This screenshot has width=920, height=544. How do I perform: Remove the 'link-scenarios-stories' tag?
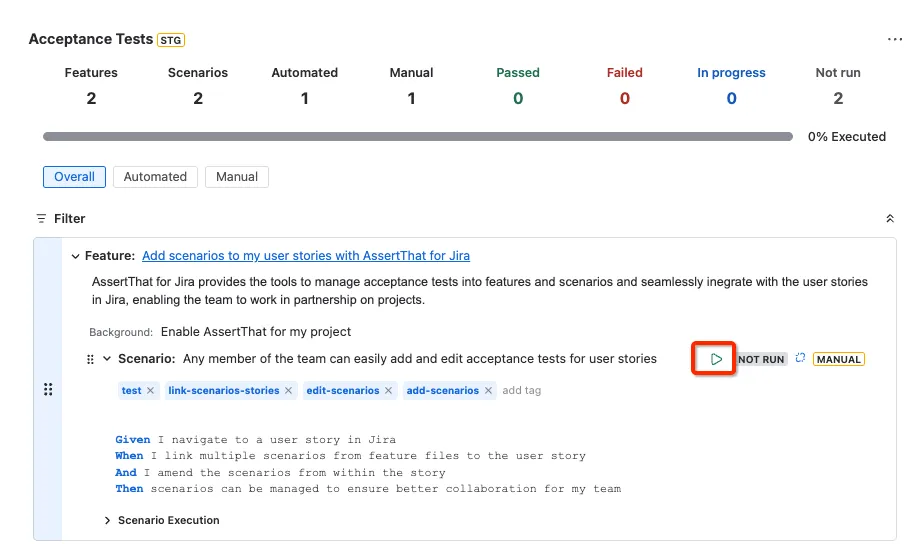coord(288,390)
